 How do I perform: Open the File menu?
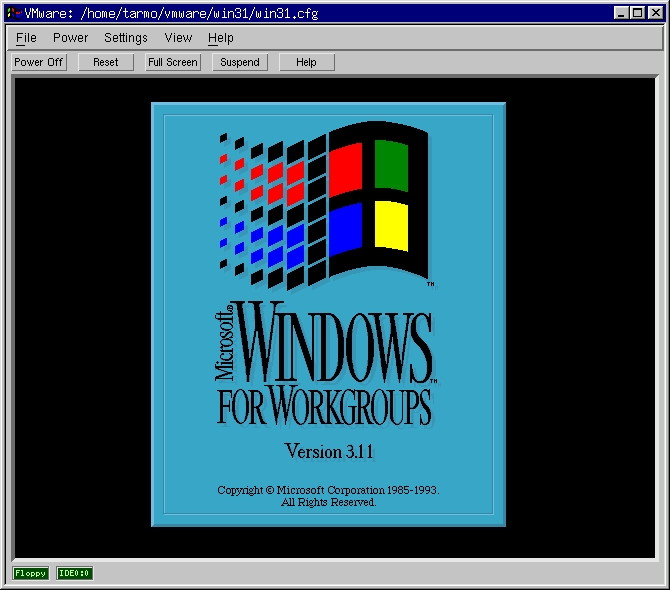(26, 38)
